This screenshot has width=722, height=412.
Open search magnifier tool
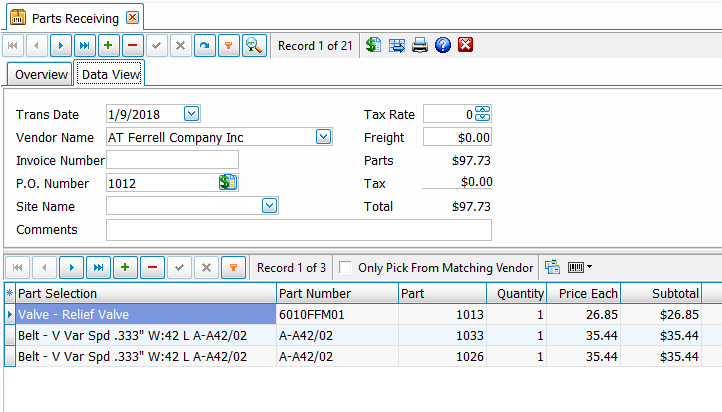[254, 46]
